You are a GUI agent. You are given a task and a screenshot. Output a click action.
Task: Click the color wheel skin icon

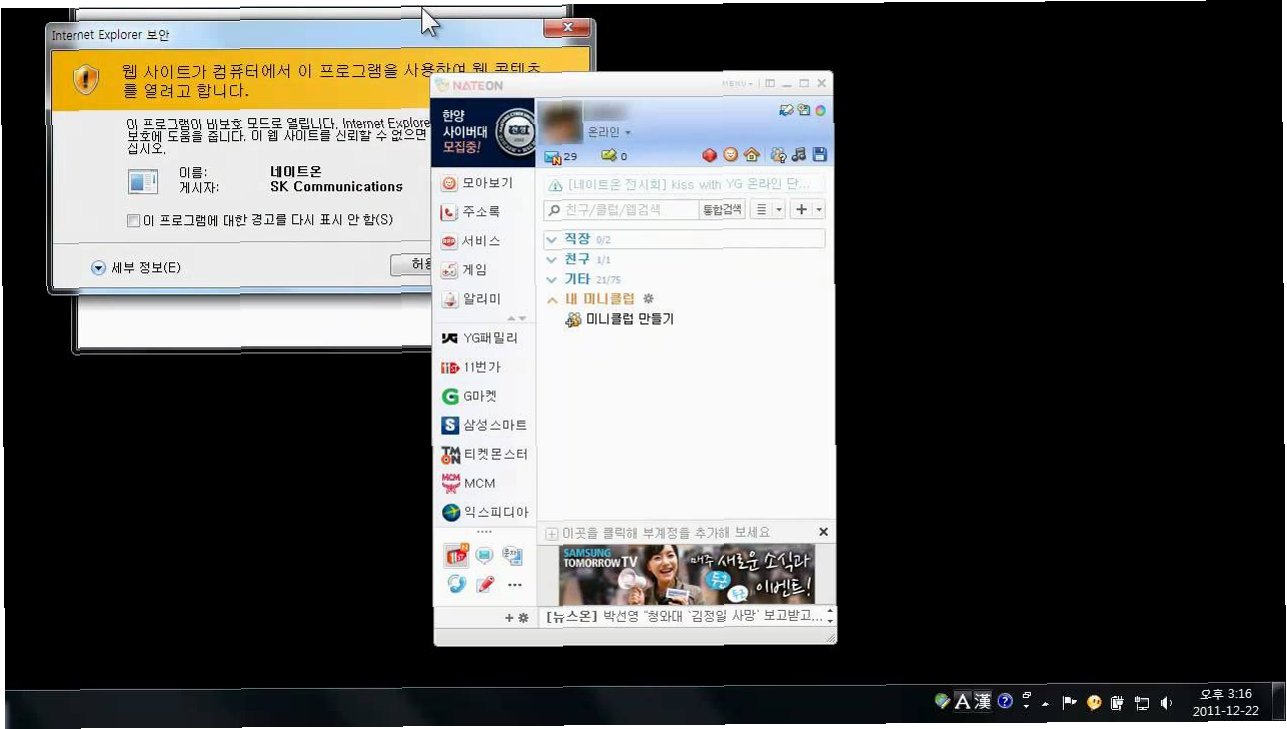tap(820, 110)
